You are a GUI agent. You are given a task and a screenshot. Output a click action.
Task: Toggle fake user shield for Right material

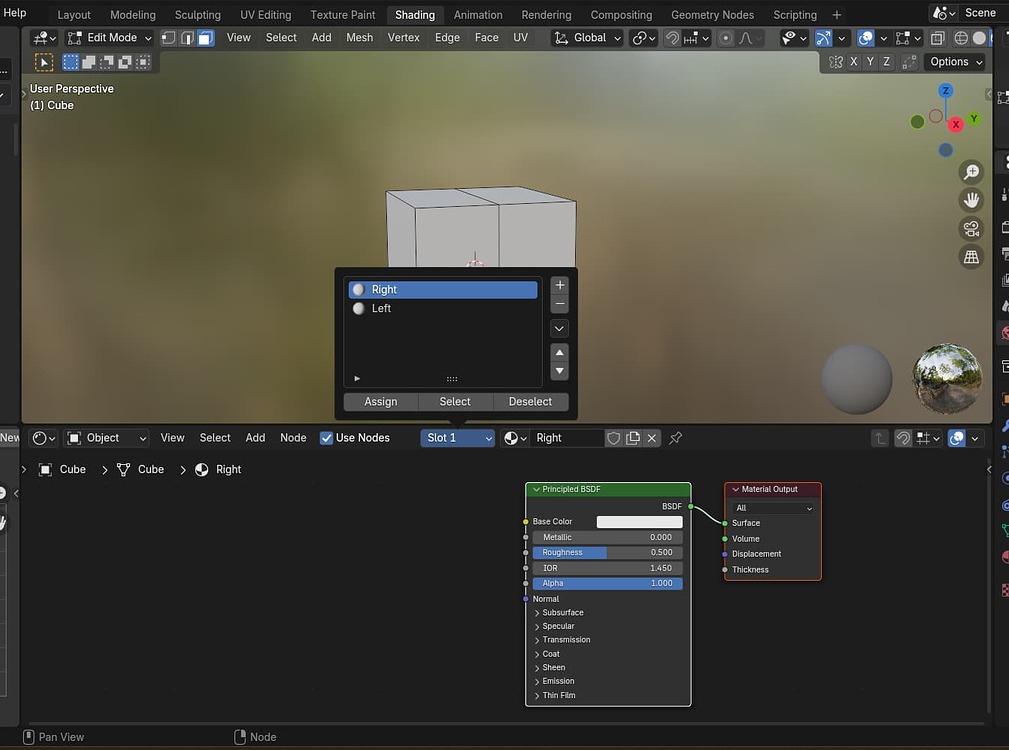point(614,437)
